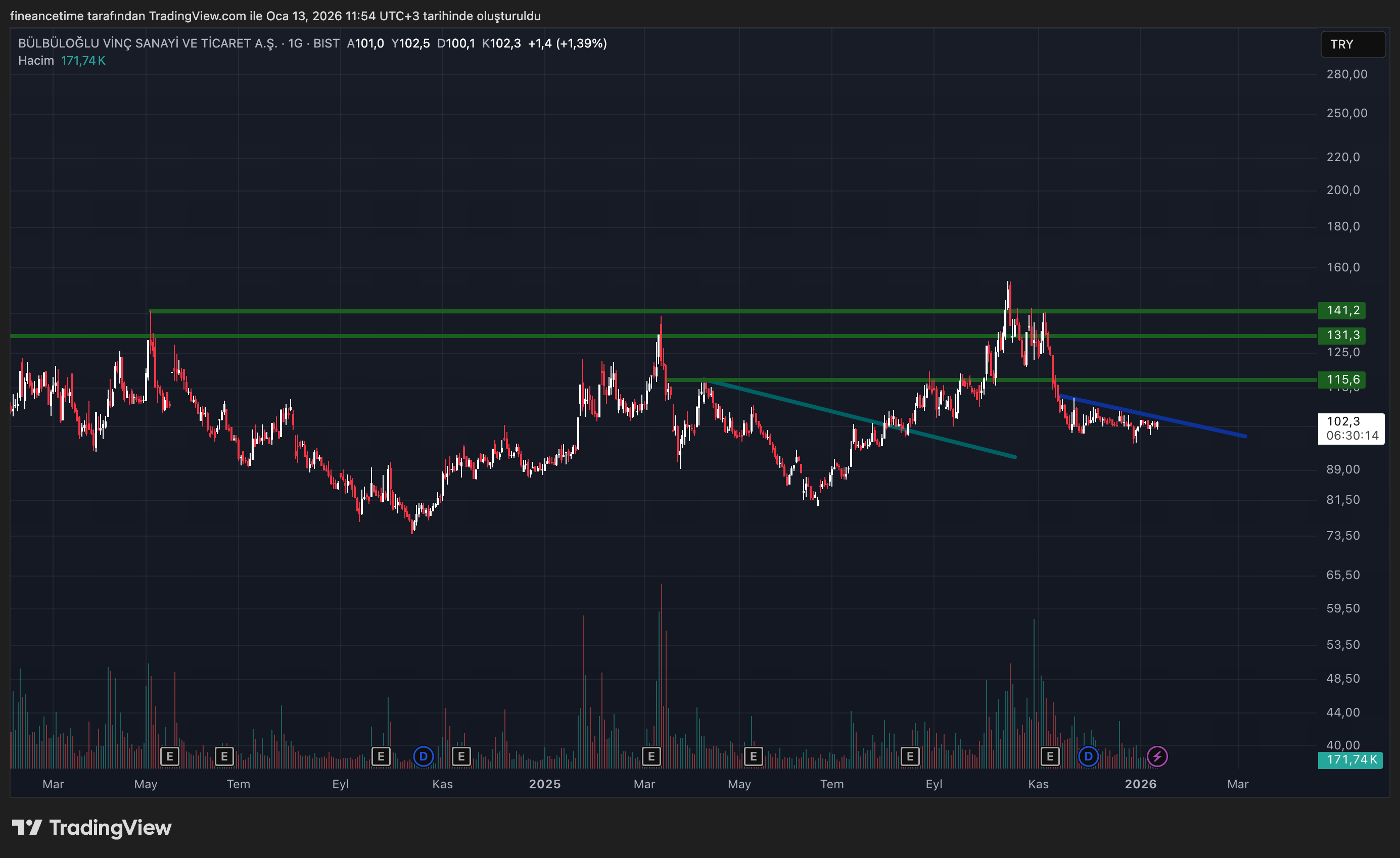Select the blue descending trendline
The height and width of the screenshot is (858, 1400).
pyautogui.click(x=1193, y=424)
